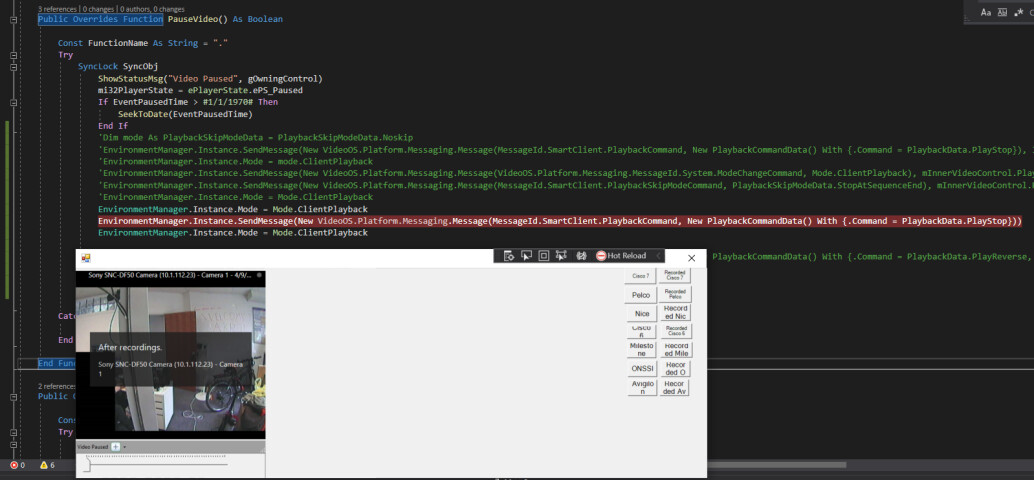Click the Select Element debug toolbar icon

pyautogui.click(x=526, y=256)
